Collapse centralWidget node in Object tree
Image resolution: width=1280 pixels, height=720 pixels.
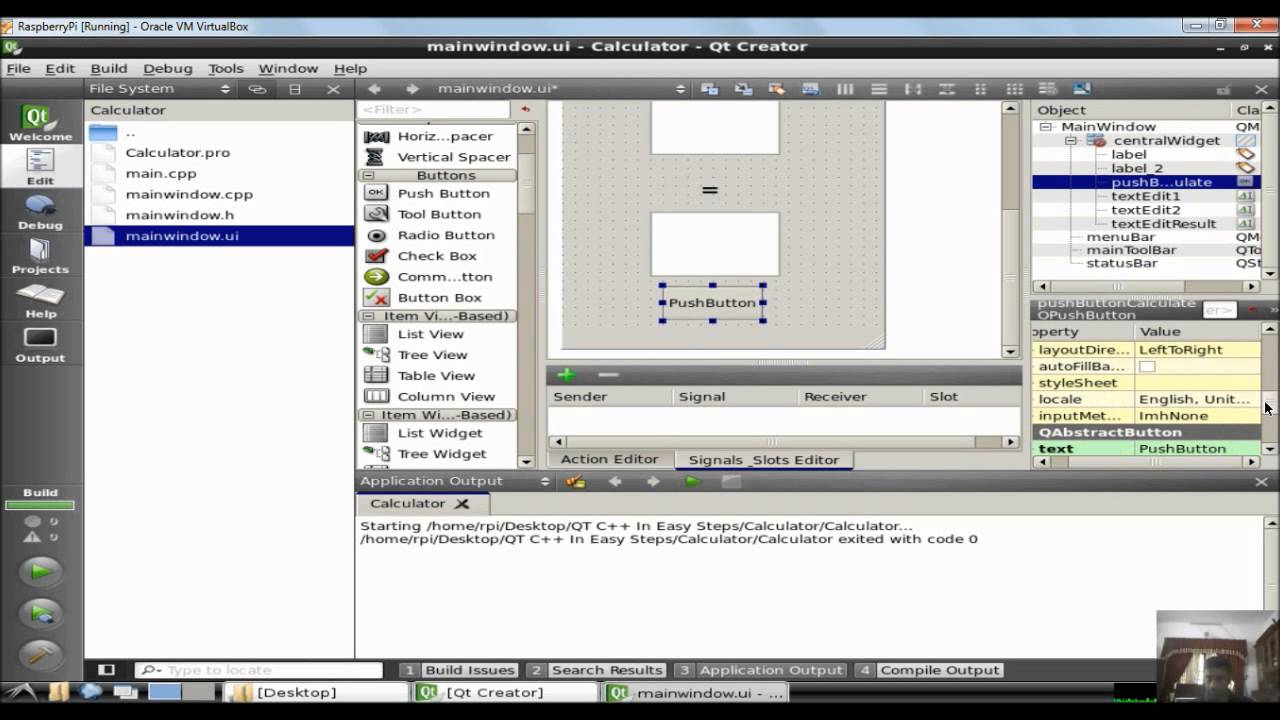(x=1071, y=141)
